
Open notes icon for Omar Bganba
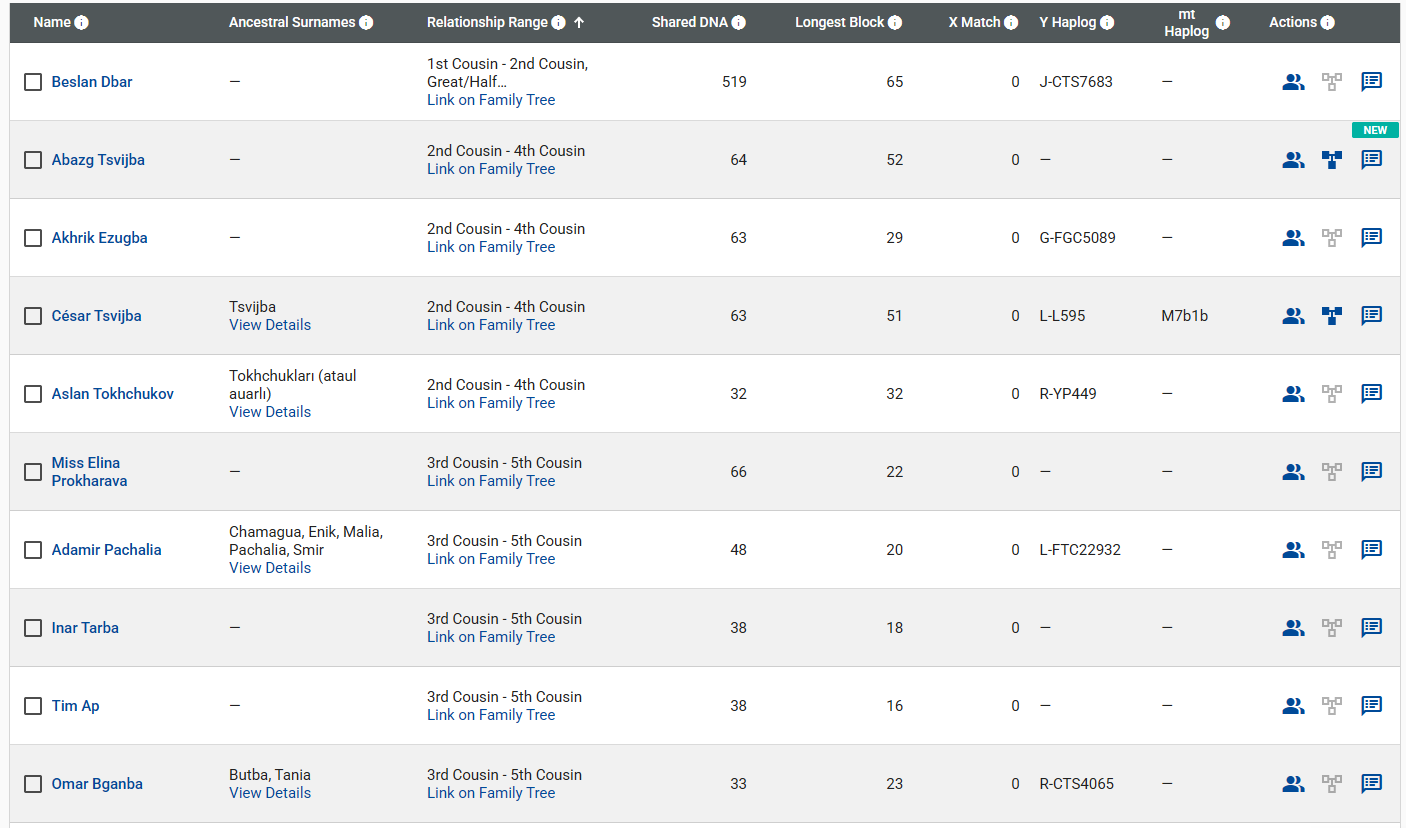pyautogui.click(x=1372, y=784)
